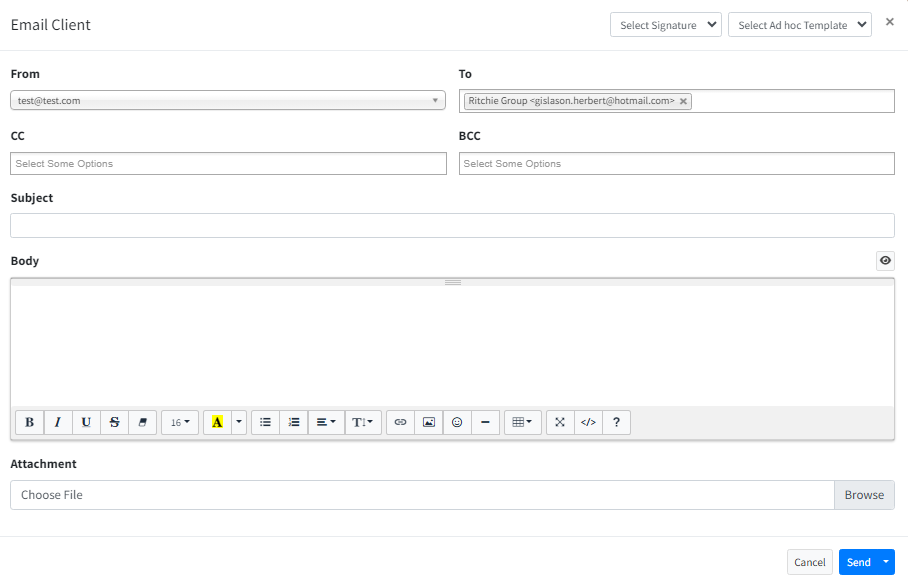
Task: Preview email with the eye icon
Action: [x=885, y=261]
